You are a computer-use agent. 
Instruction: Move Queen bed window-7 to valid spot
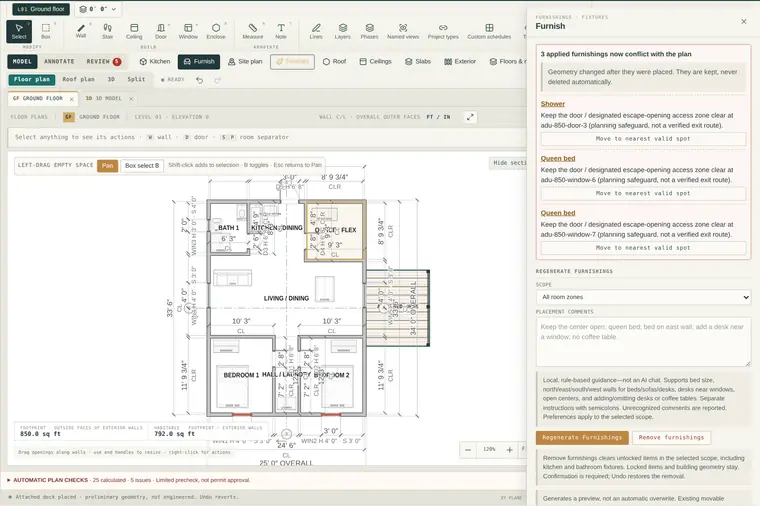click(x=643, y=248)
